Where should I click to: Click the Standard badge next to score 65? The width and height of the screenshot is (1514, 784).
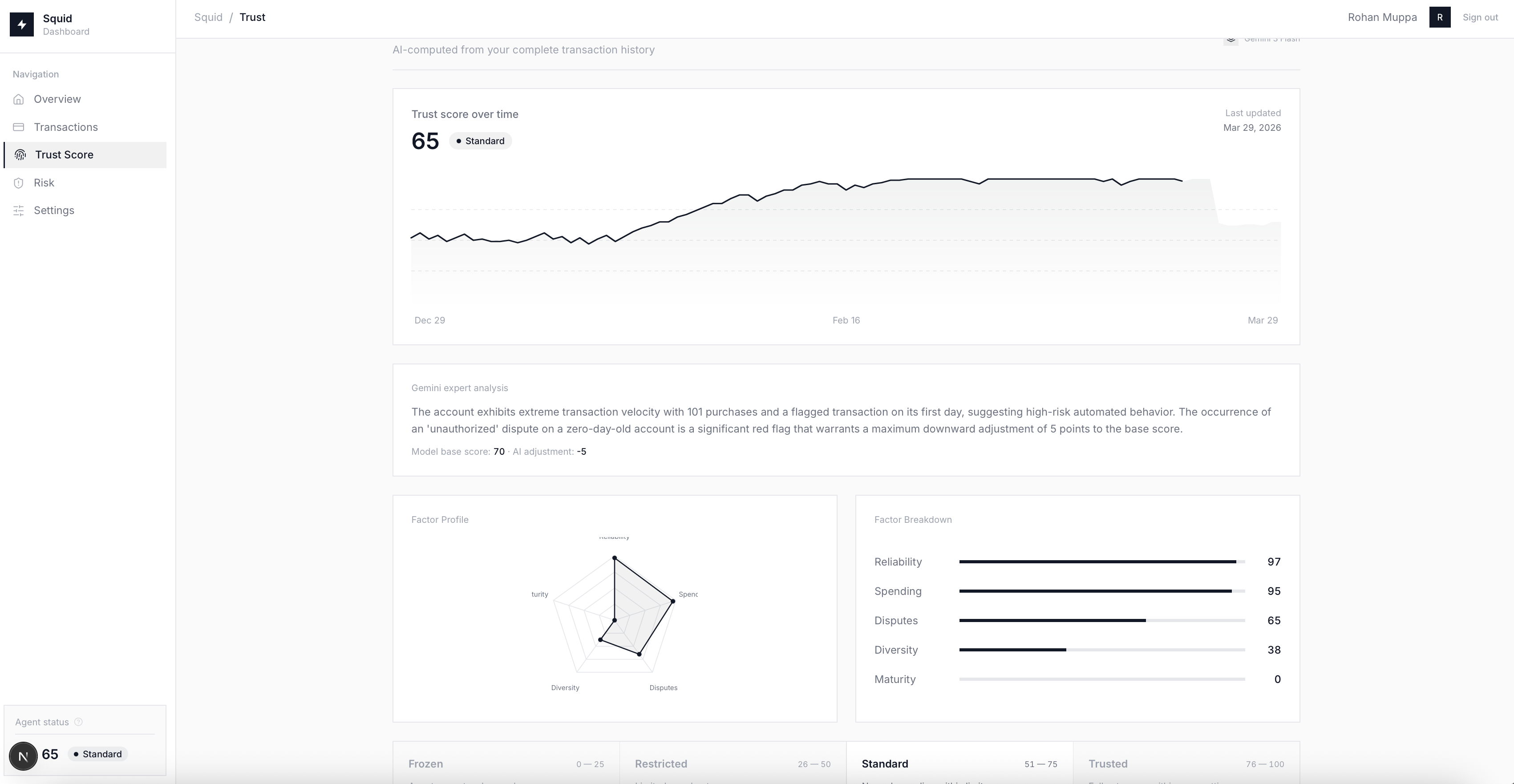point(480,141)
